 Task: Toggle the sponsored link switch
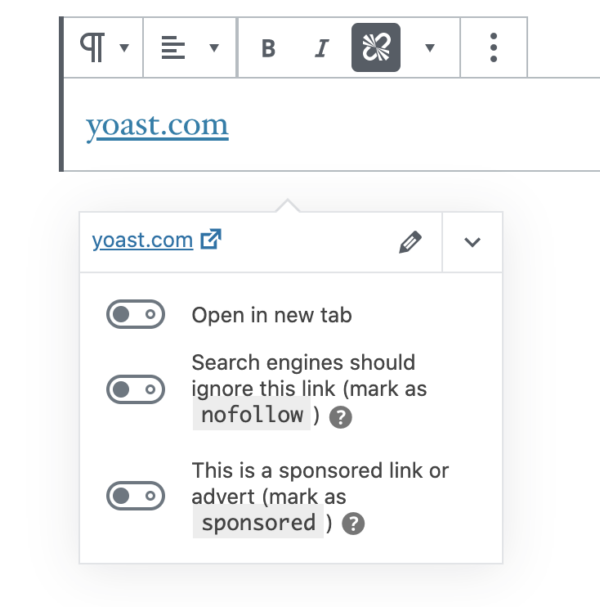click(135, 495)
